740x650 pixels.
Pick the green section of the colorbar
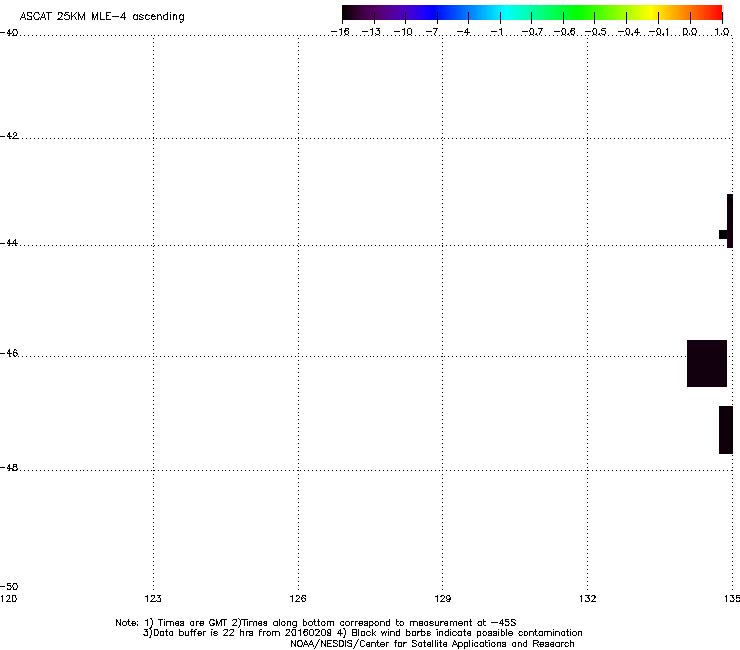click(580, 12)
